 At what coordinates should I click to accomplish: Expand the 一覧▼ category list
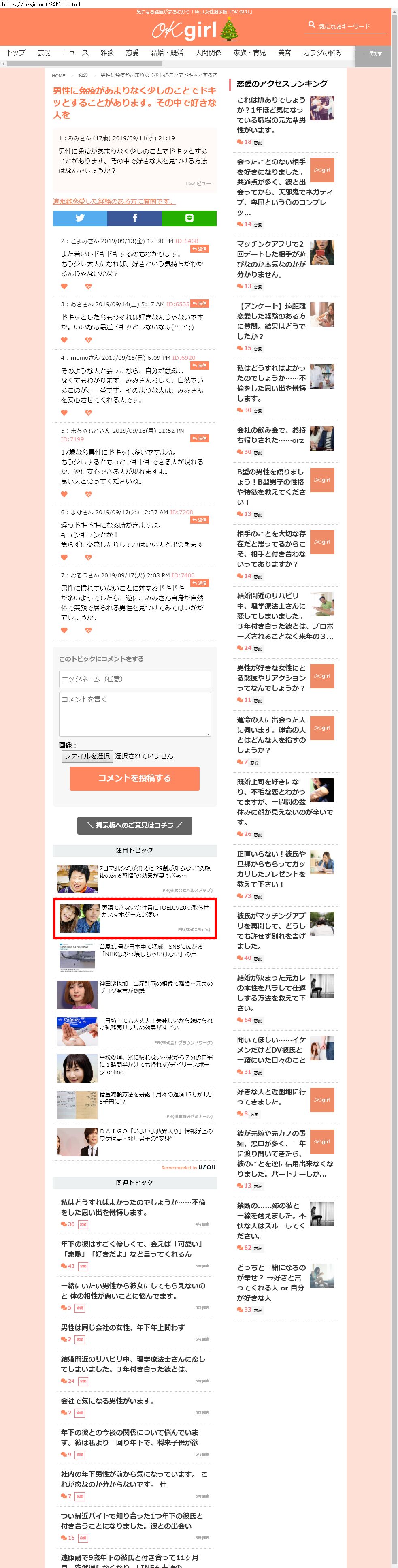372,53
